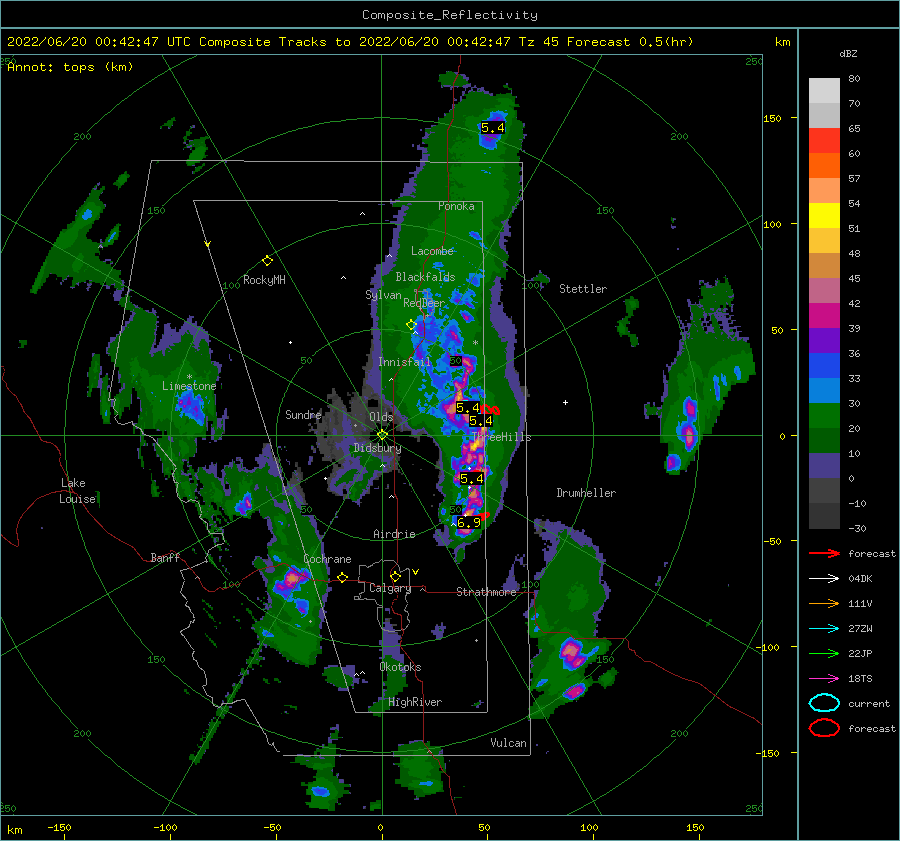Viewport: 900px width, 841px height.
Task: Click the yellow diamond marker above Calgary label
Action: click(395, 576)
